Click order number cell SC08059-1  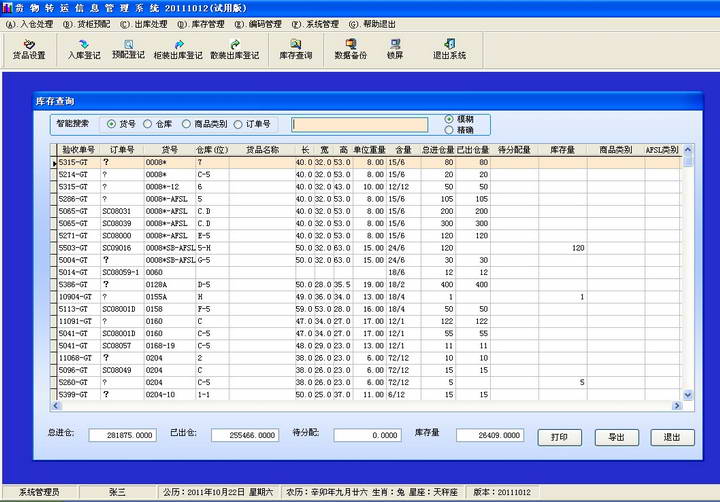tap(120, 272)
